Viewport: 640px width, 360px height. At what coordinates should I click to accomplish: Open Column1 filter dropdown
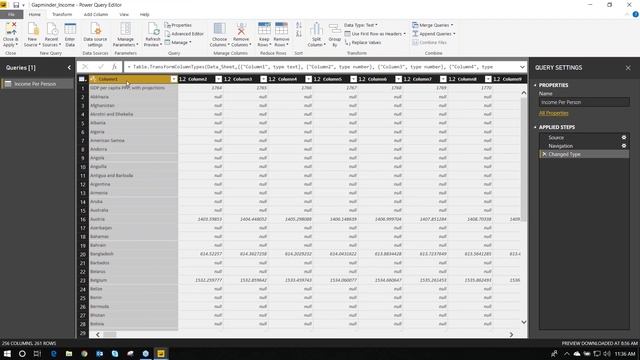click(174, 79)
